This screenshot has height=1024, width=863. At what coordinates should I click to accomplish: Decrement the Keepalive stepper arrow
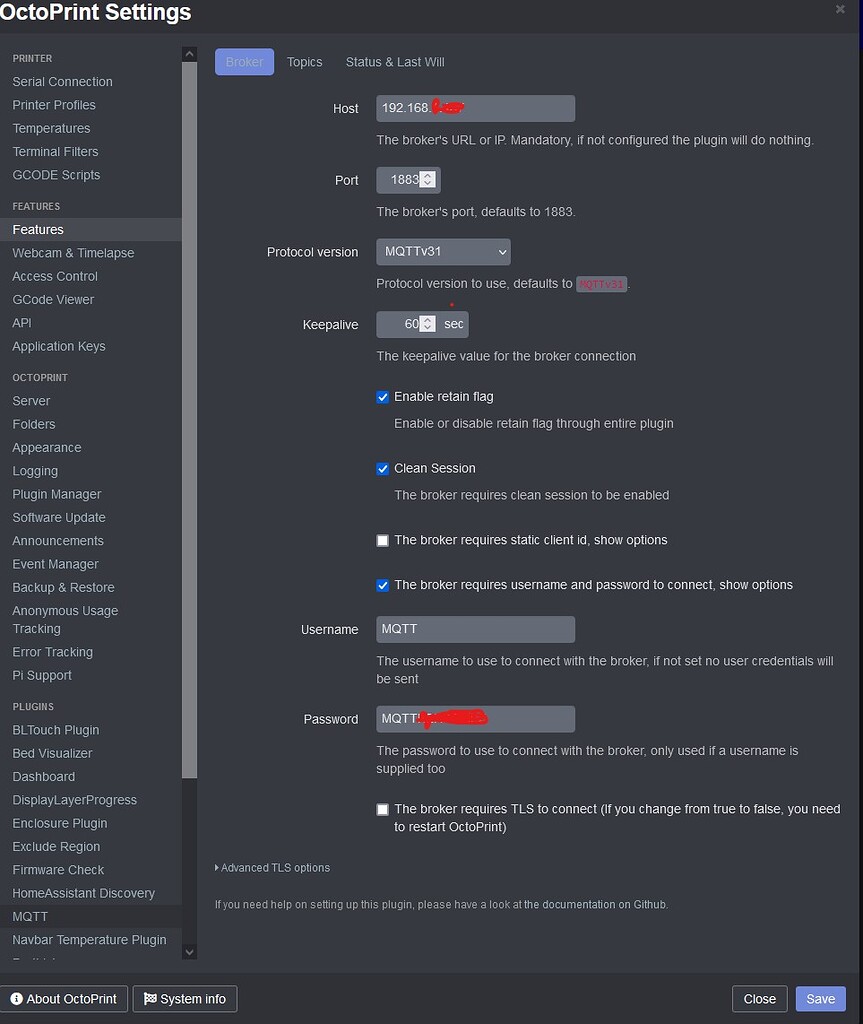pos(427,328)
